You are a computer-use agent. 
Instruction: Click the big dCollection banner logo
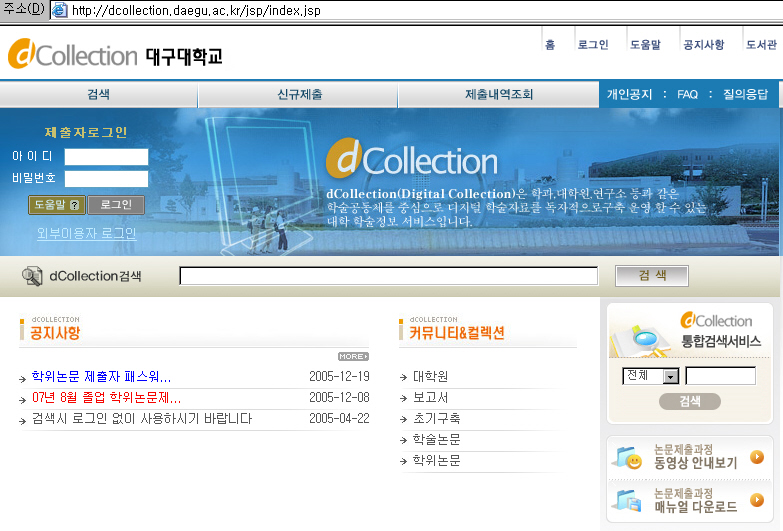tap(412, 159)
